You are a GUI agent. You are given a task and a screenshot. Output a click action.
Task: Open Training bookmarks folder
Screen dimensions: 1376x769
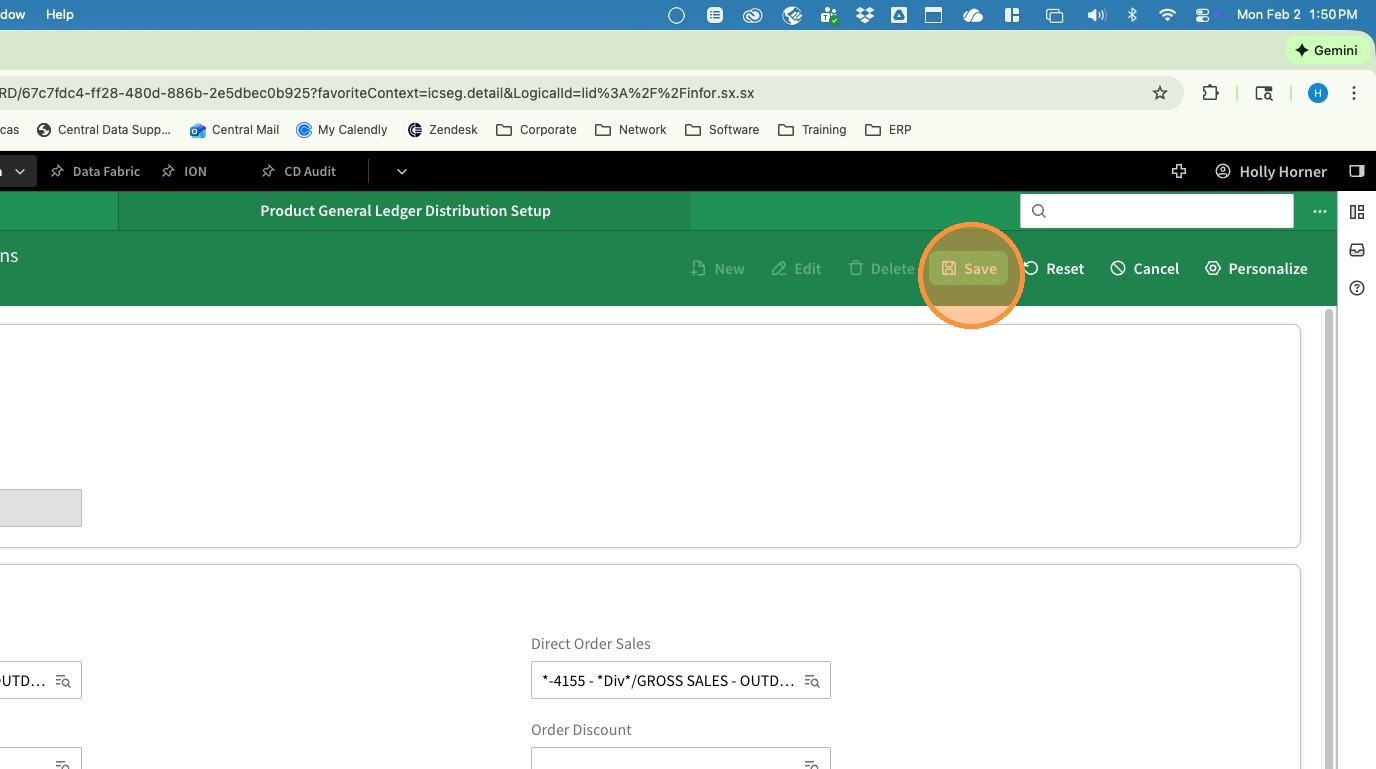click(812, 130)
